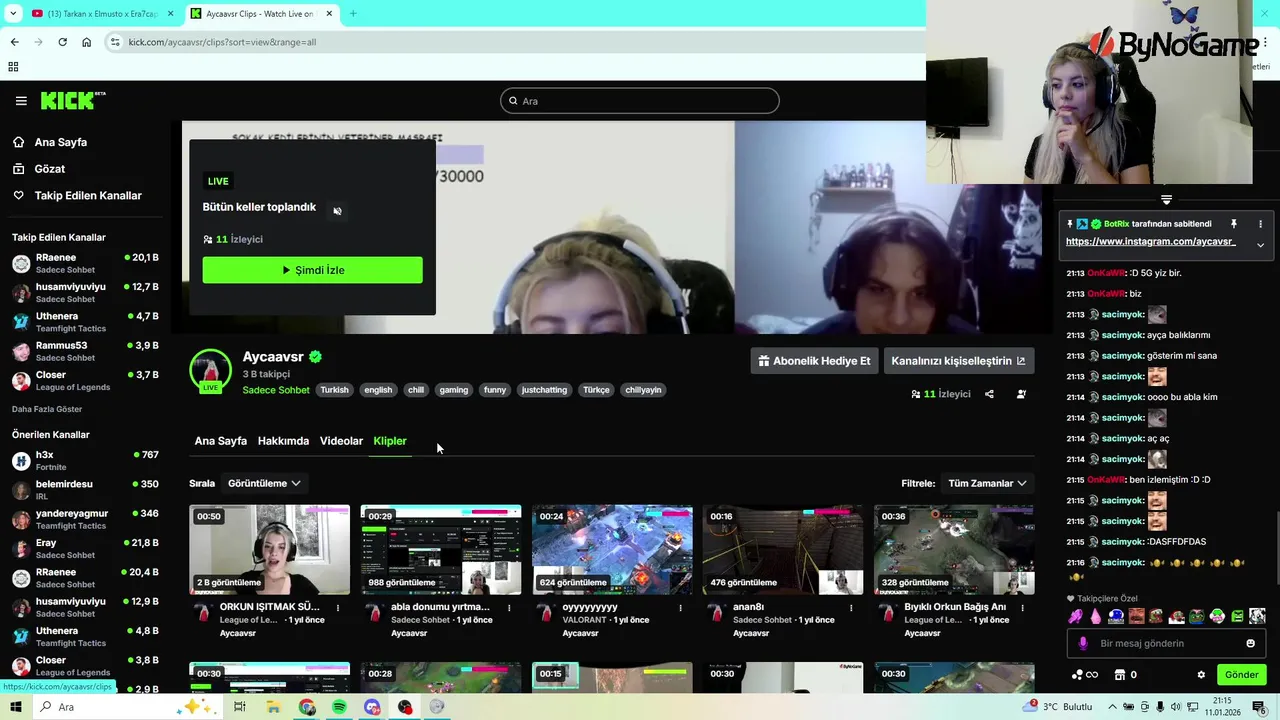Open a new browser tab with plus

(352, 14)
